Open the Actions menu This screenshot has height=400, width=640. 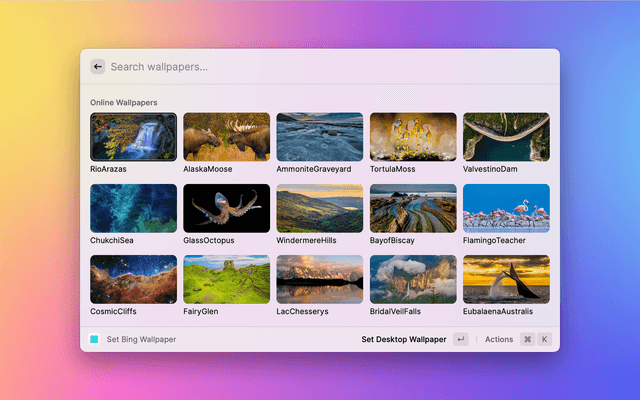tap(499, 340)
